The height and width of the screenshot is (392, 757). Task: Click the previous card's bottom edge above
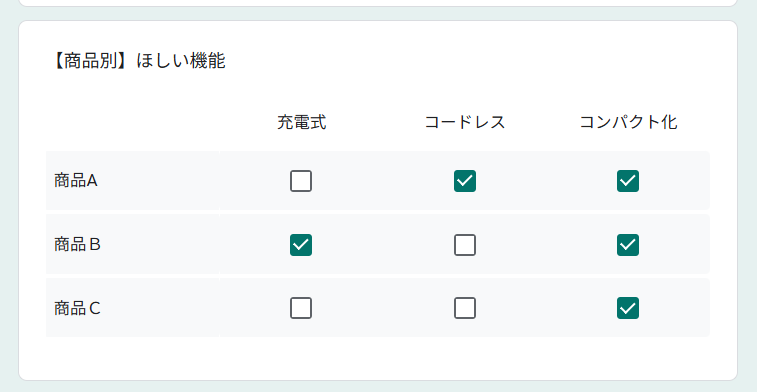(x=378, y=5)
